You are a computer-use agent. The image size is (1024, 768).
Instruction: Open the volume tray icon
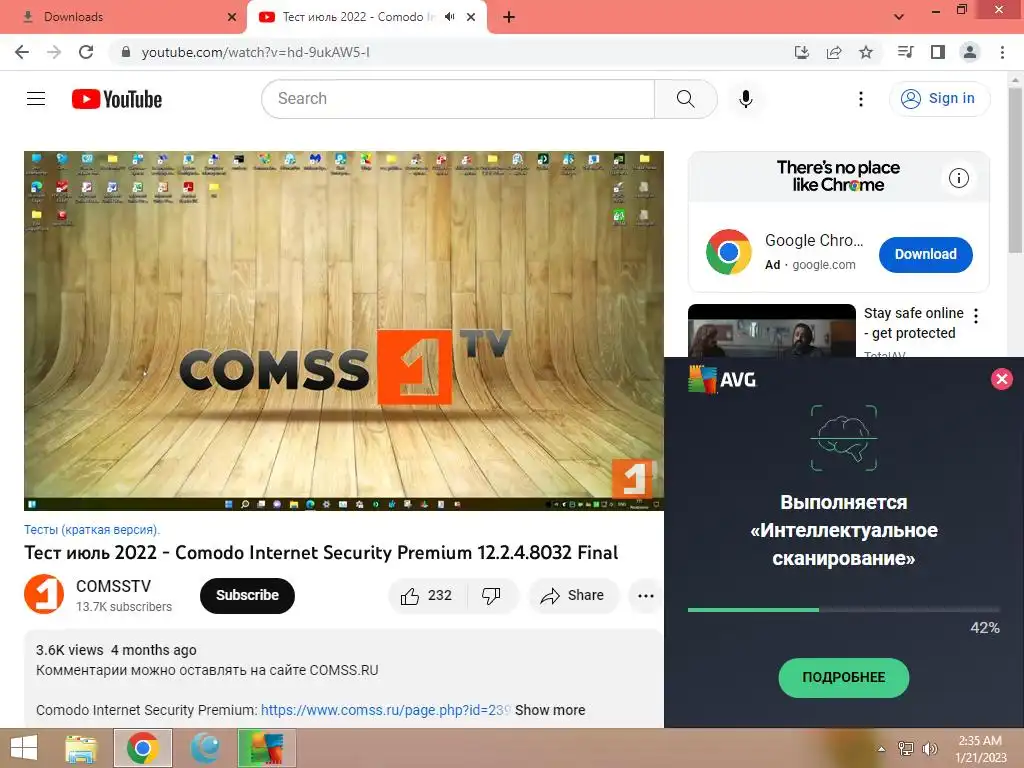click(x=930, y=749)
